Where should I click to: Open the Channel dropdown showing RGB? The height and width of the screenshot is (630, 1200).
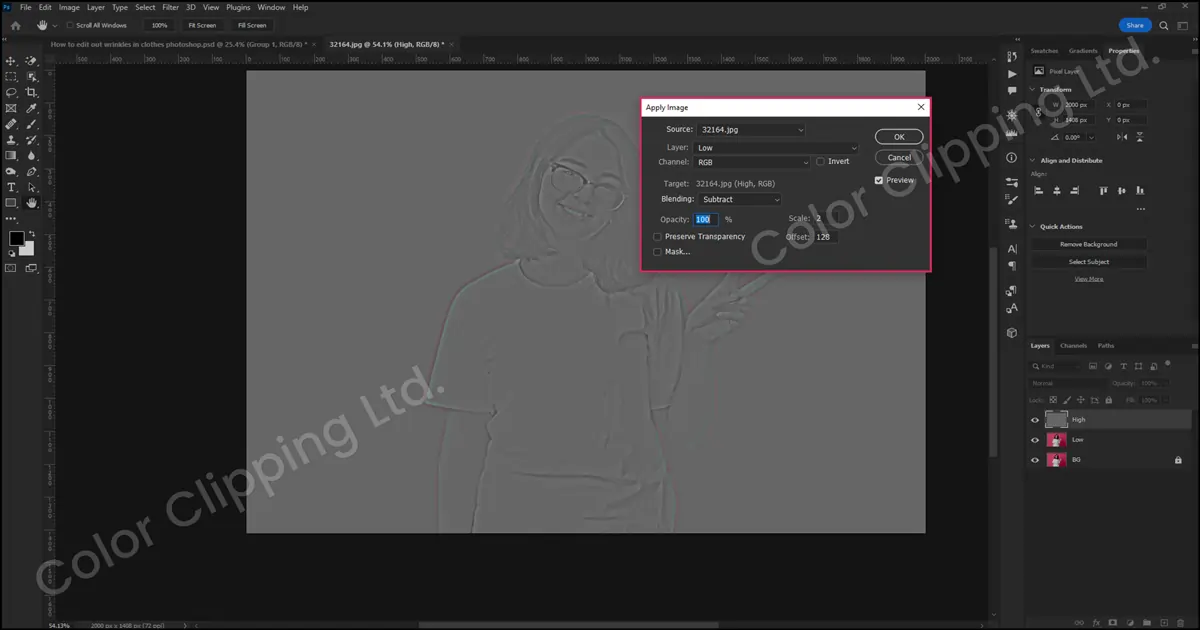(752, 162)
